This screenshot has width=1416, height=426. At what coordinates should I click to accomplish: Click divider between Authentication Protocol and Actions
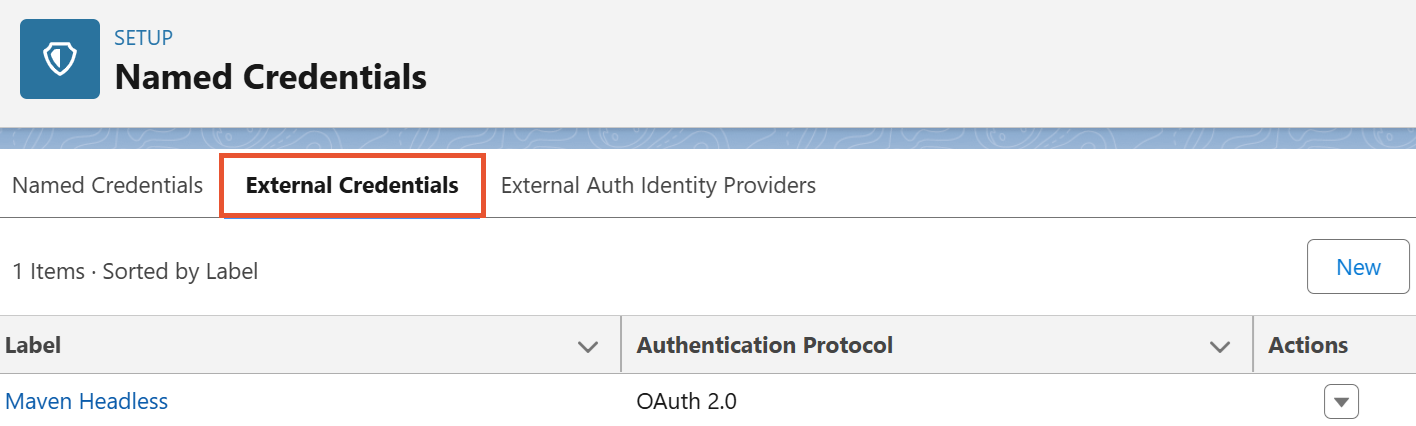pos(1253,345)
